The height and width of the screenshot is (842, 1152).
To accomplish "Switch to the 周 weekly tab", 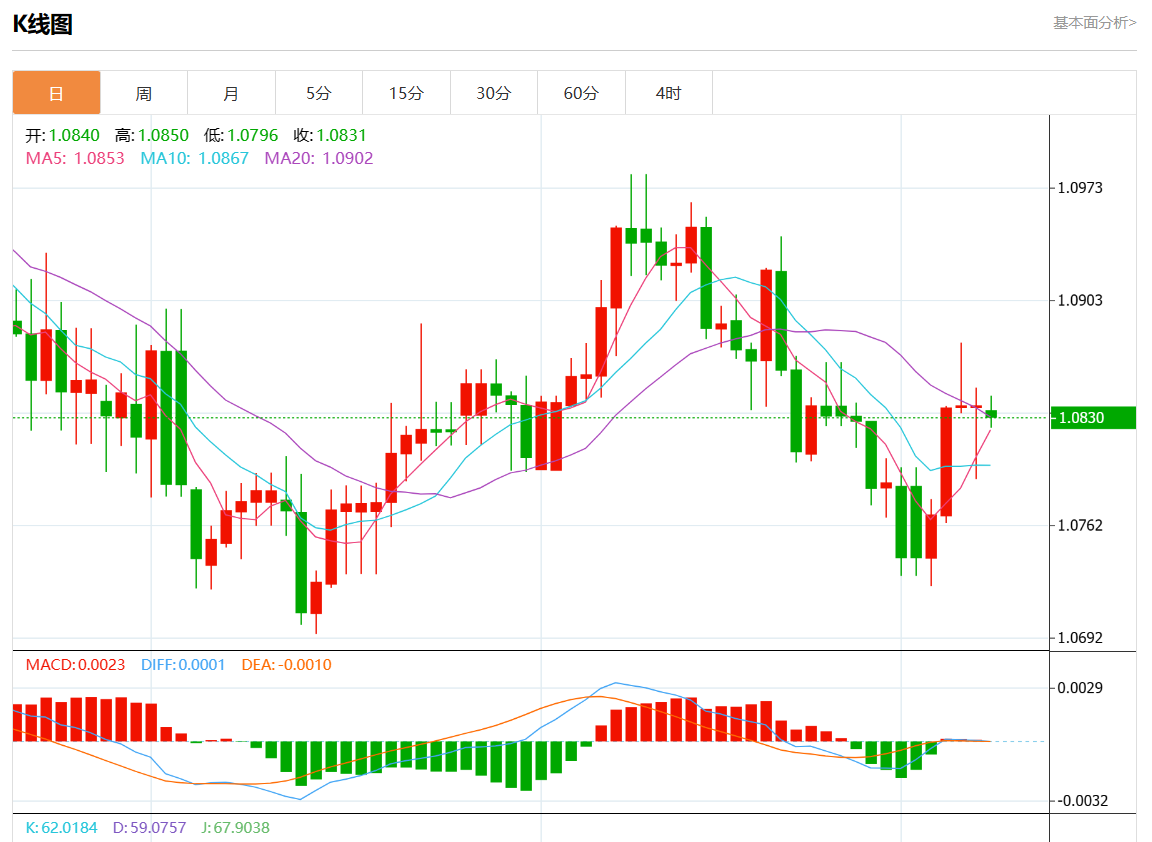I will coord(144,93).
